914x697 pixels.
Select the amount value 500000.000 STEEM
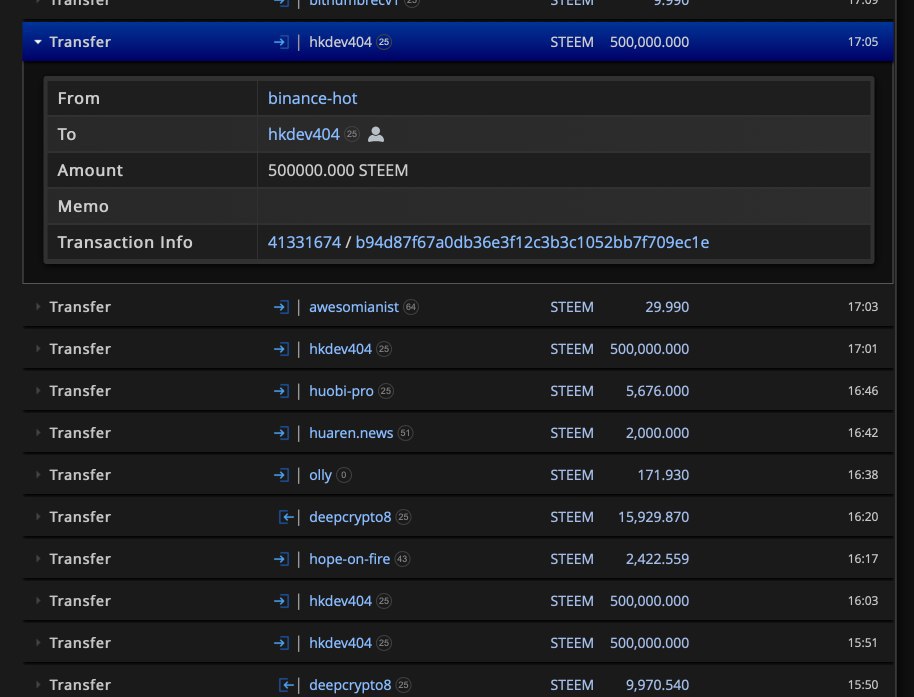pos(338,170)
